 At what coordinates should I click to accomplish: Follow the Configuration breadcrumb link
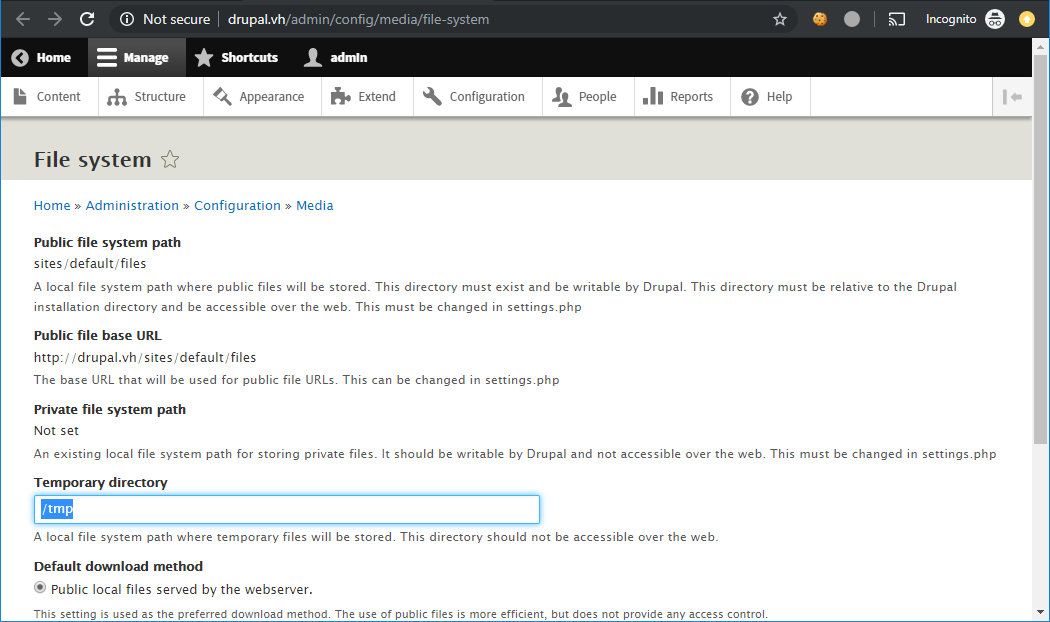(238, 206)
